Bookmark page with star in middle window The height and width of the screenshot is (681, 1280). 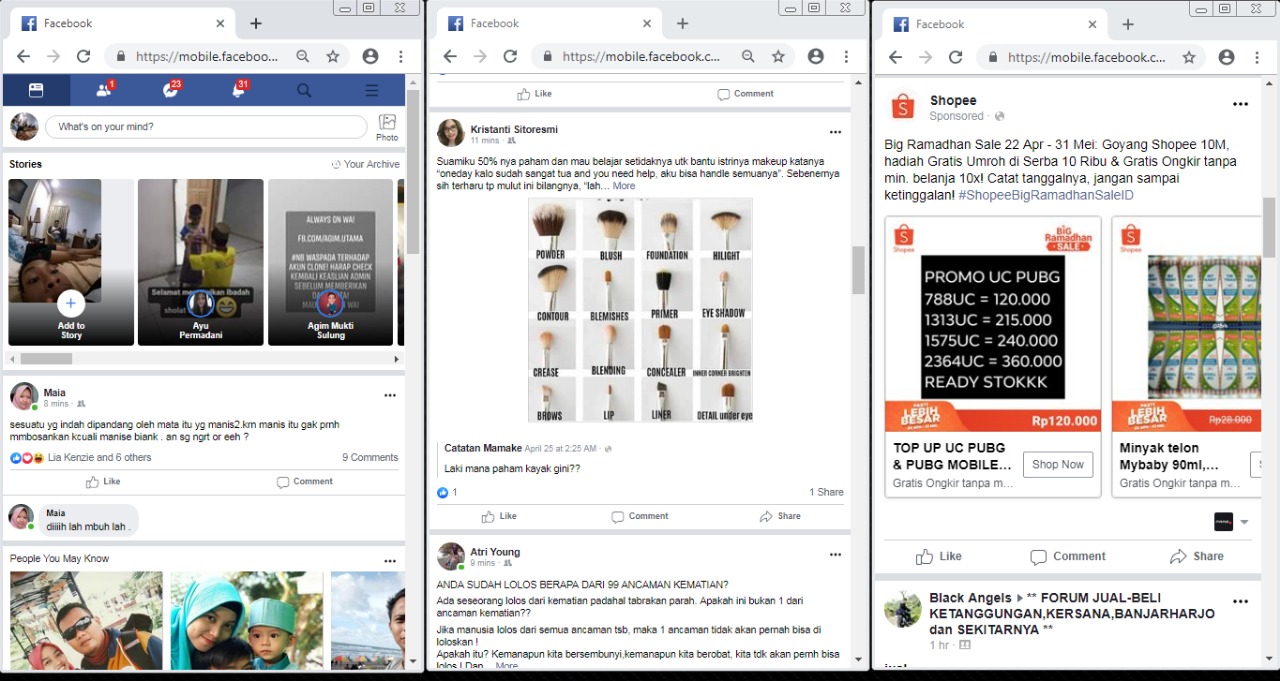tap(778, 57)
